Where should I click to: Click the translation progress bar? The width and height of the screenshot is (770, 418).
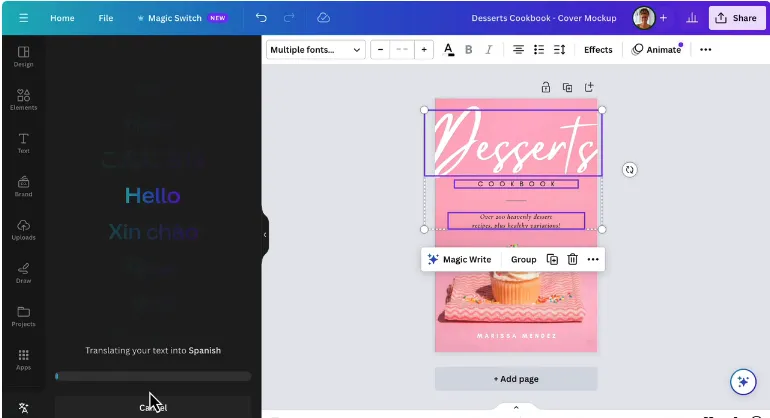click(x=153, y=376)
